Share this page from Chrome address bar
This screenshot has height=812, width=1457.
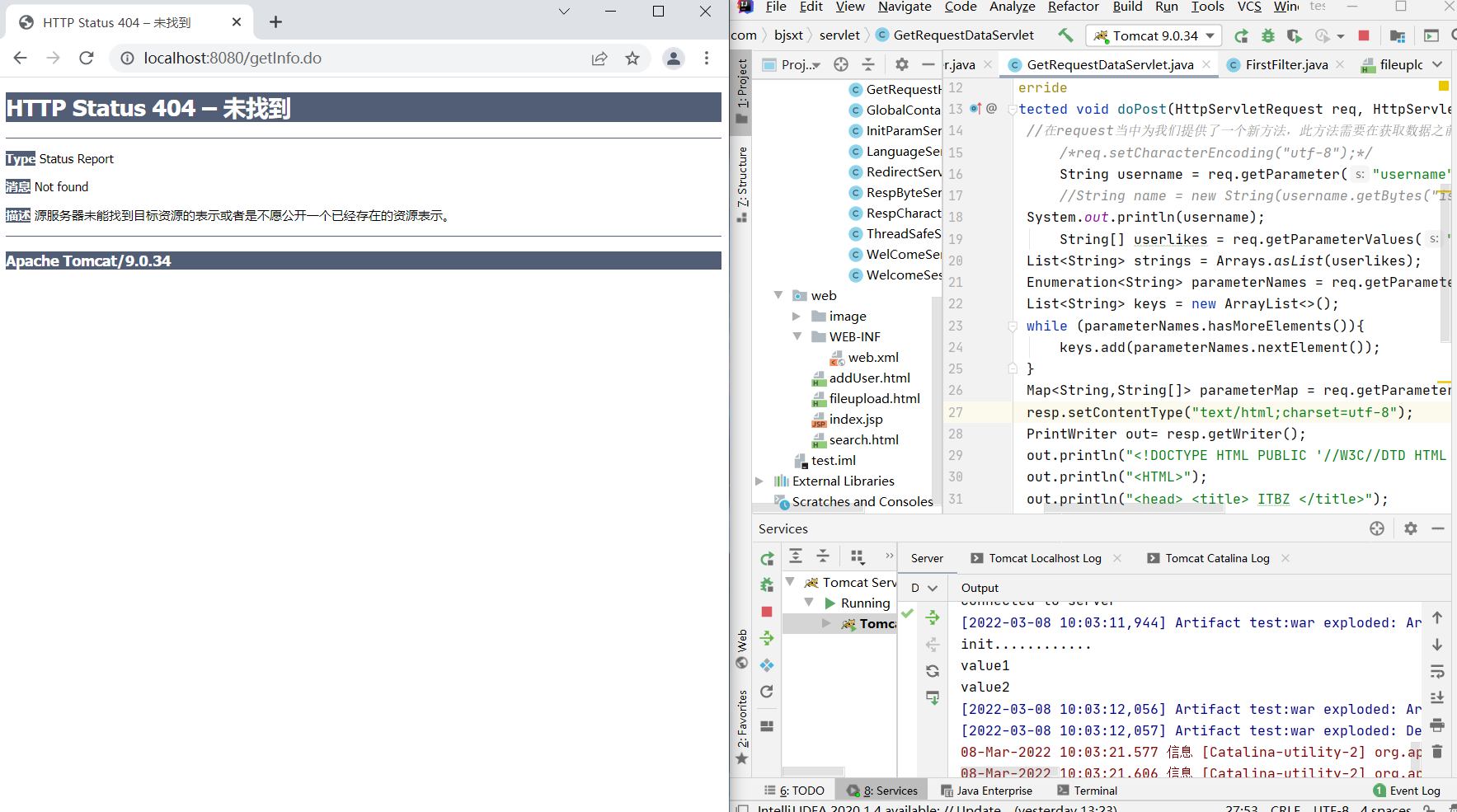[599, 59]
